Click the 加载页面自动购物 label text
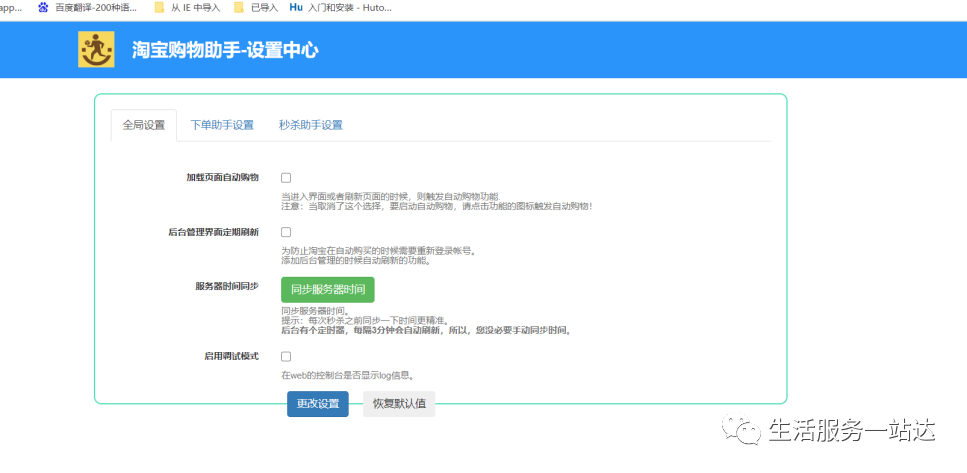This screenshot has width=967, height=473. coord(223,178)
